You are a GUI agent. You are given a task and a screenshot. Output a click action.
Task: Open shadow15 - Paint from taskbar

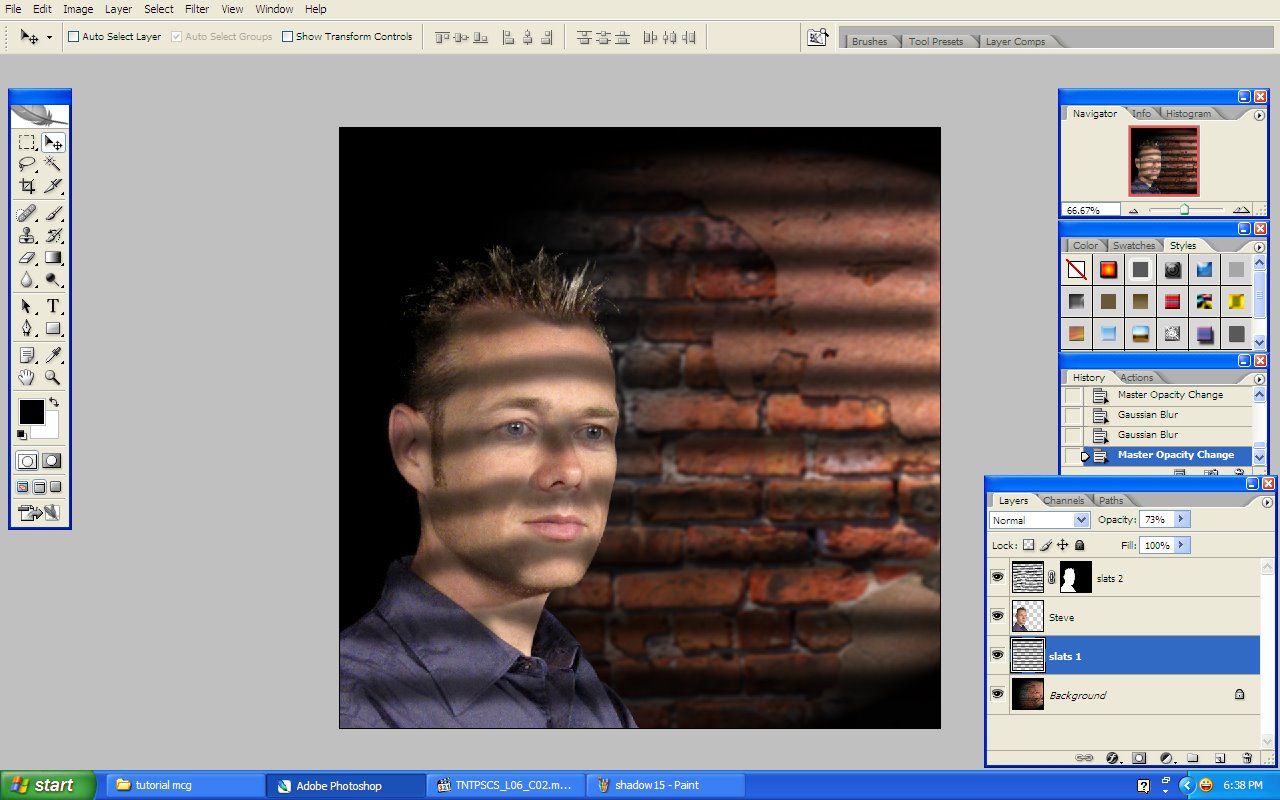(x=665, y=785)
